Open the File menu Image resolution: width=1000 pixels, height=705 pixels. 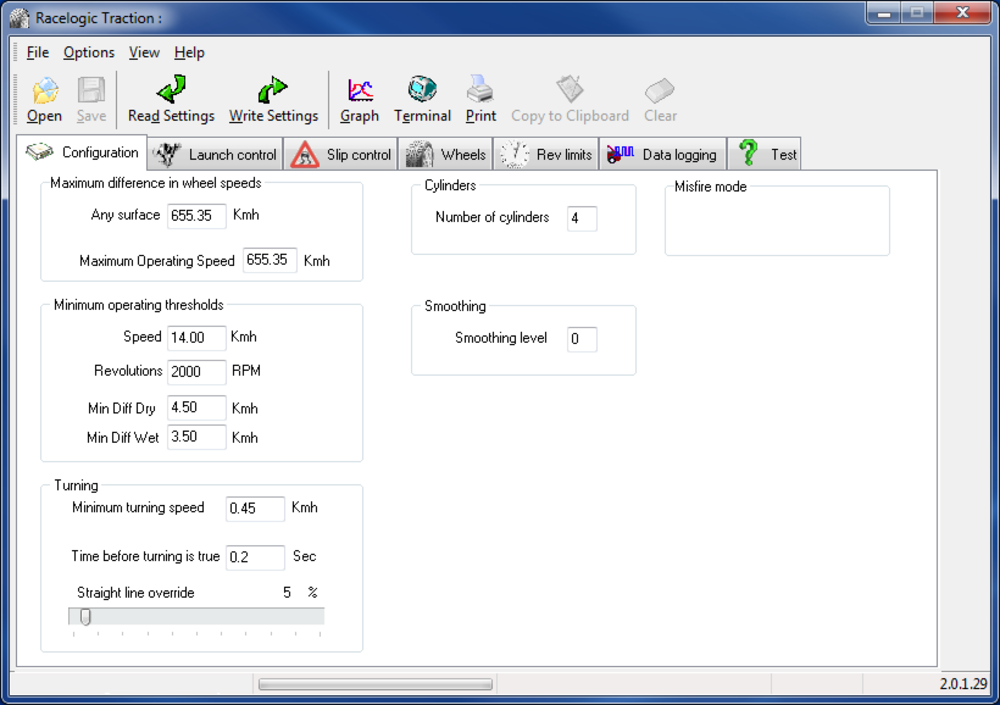(38, 53)
